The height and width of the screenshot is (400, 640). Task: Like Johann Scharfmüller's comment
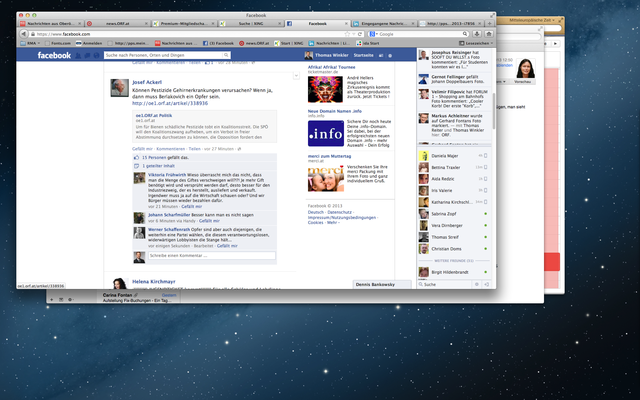coord(209,221)
